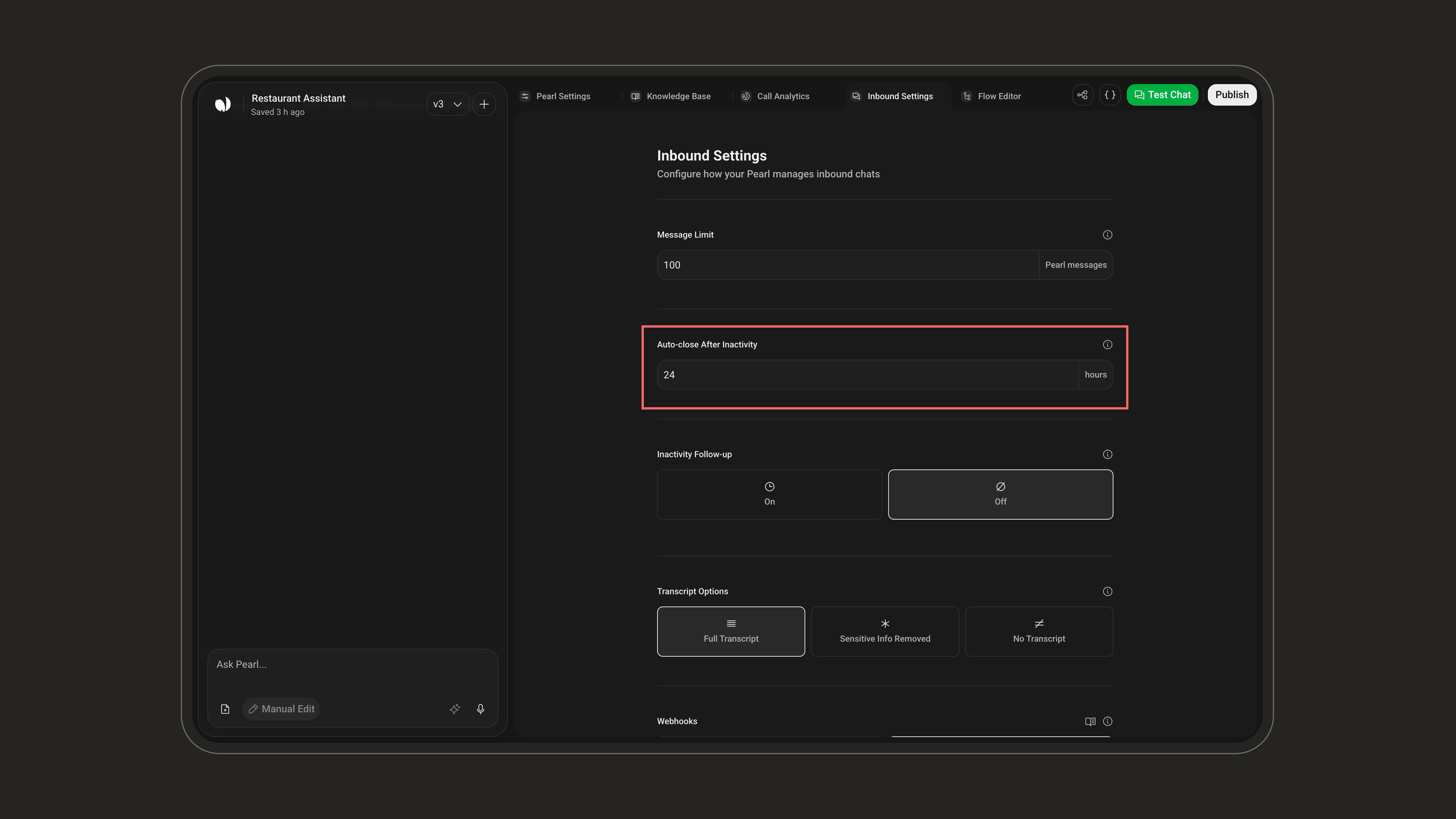Show info for Webhooks
This screenshot has height=819, width=1456.
(x=1107, y=721)
